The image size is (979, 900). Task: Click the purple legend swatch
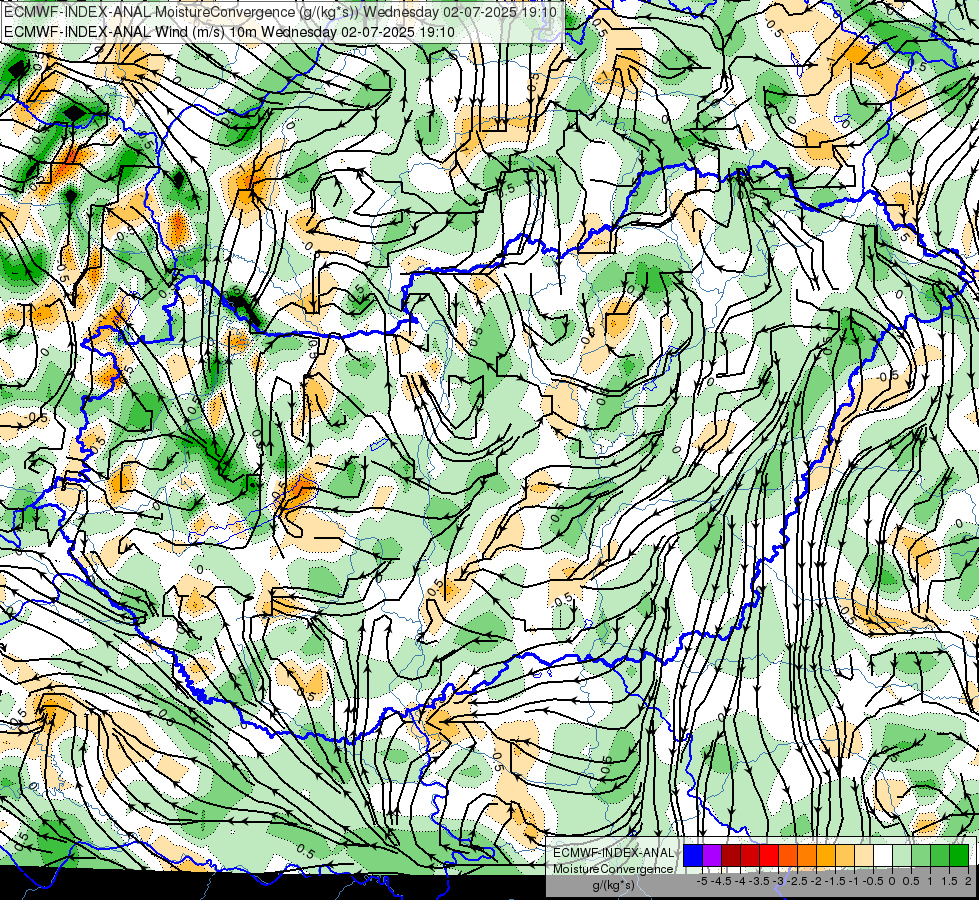[x=712, y=855]
